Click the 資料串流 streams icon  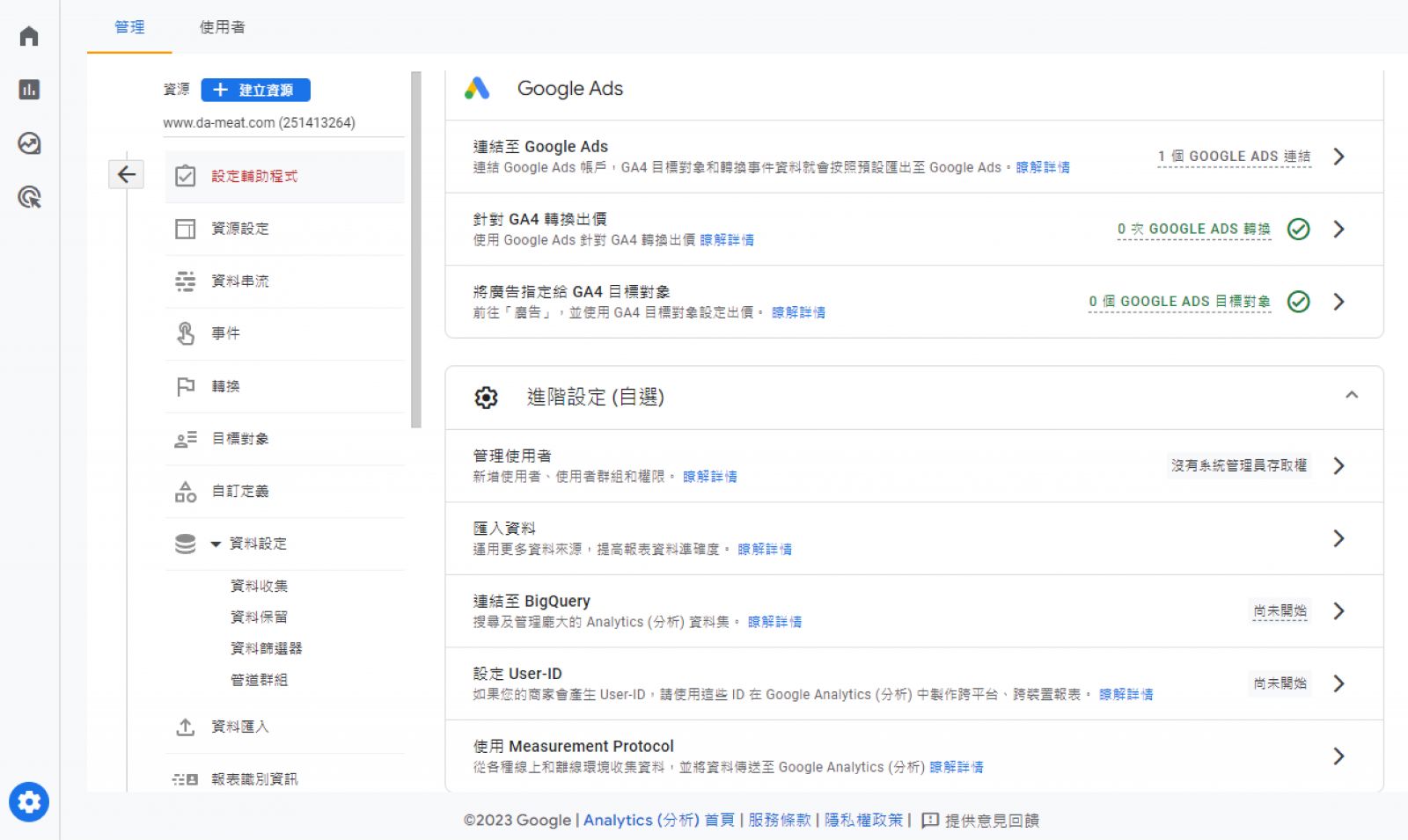[186, 281]
